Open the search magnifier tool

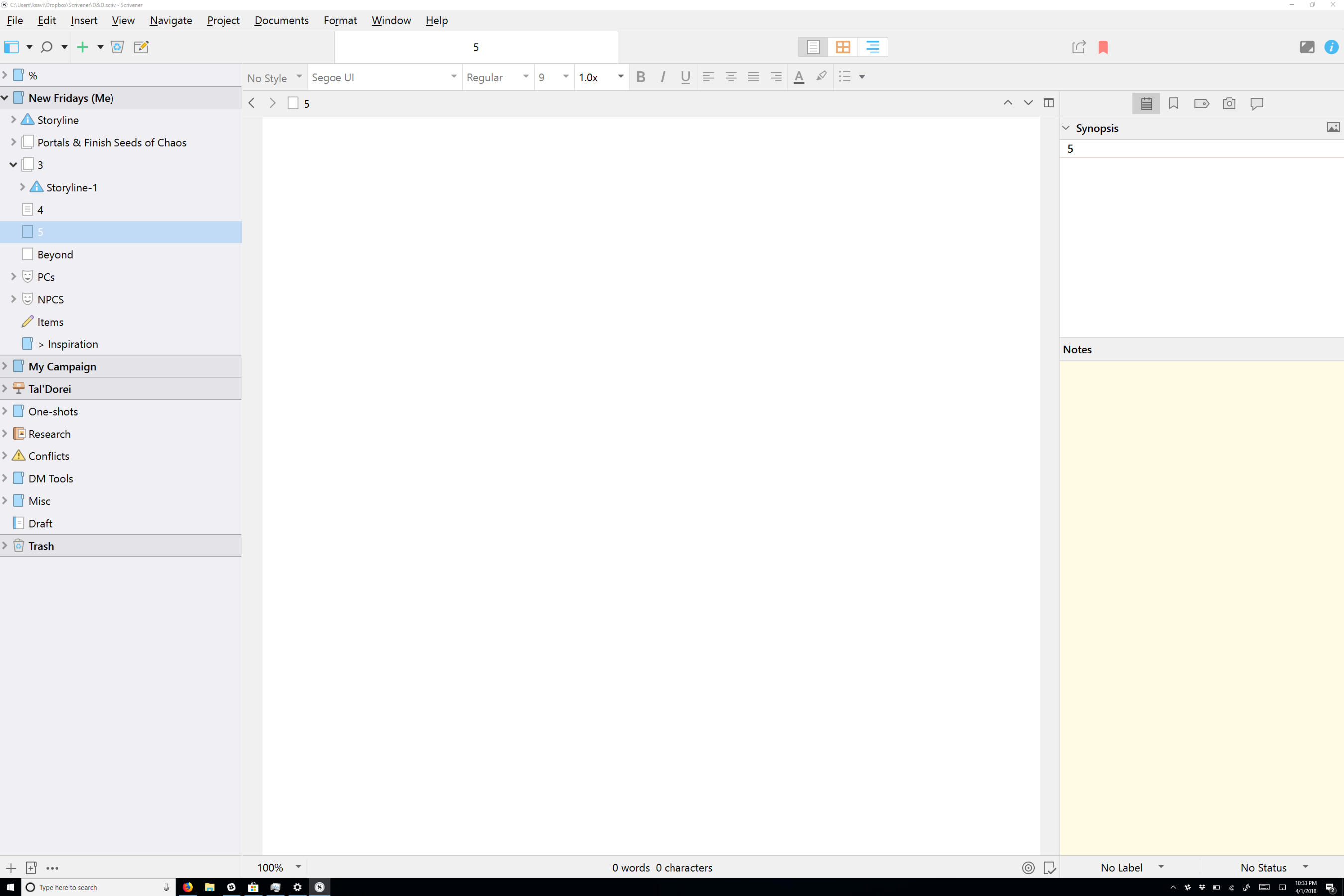[x=47, y=47]
